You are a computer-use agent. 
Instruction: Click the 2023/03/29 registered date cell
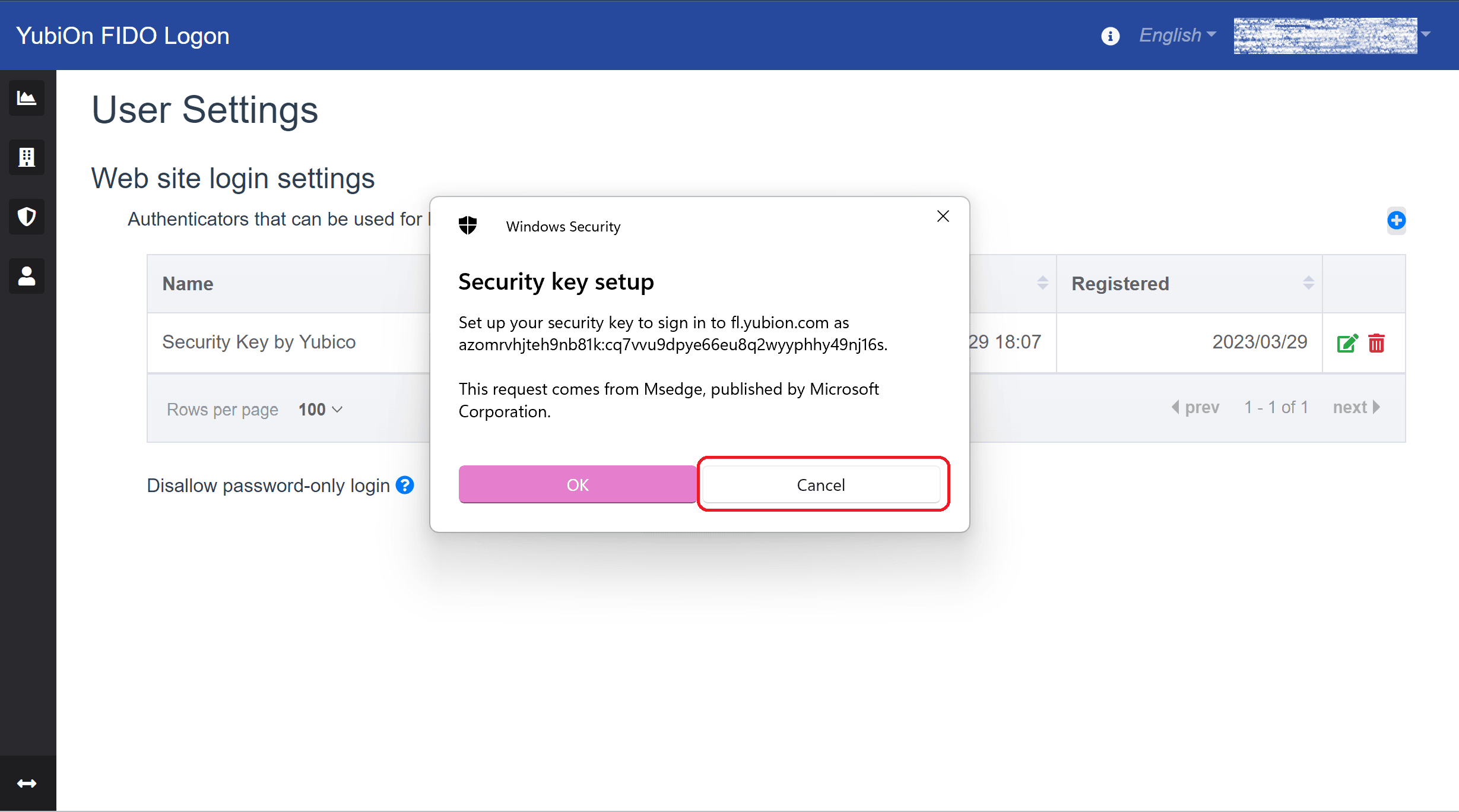[1189, 342]
